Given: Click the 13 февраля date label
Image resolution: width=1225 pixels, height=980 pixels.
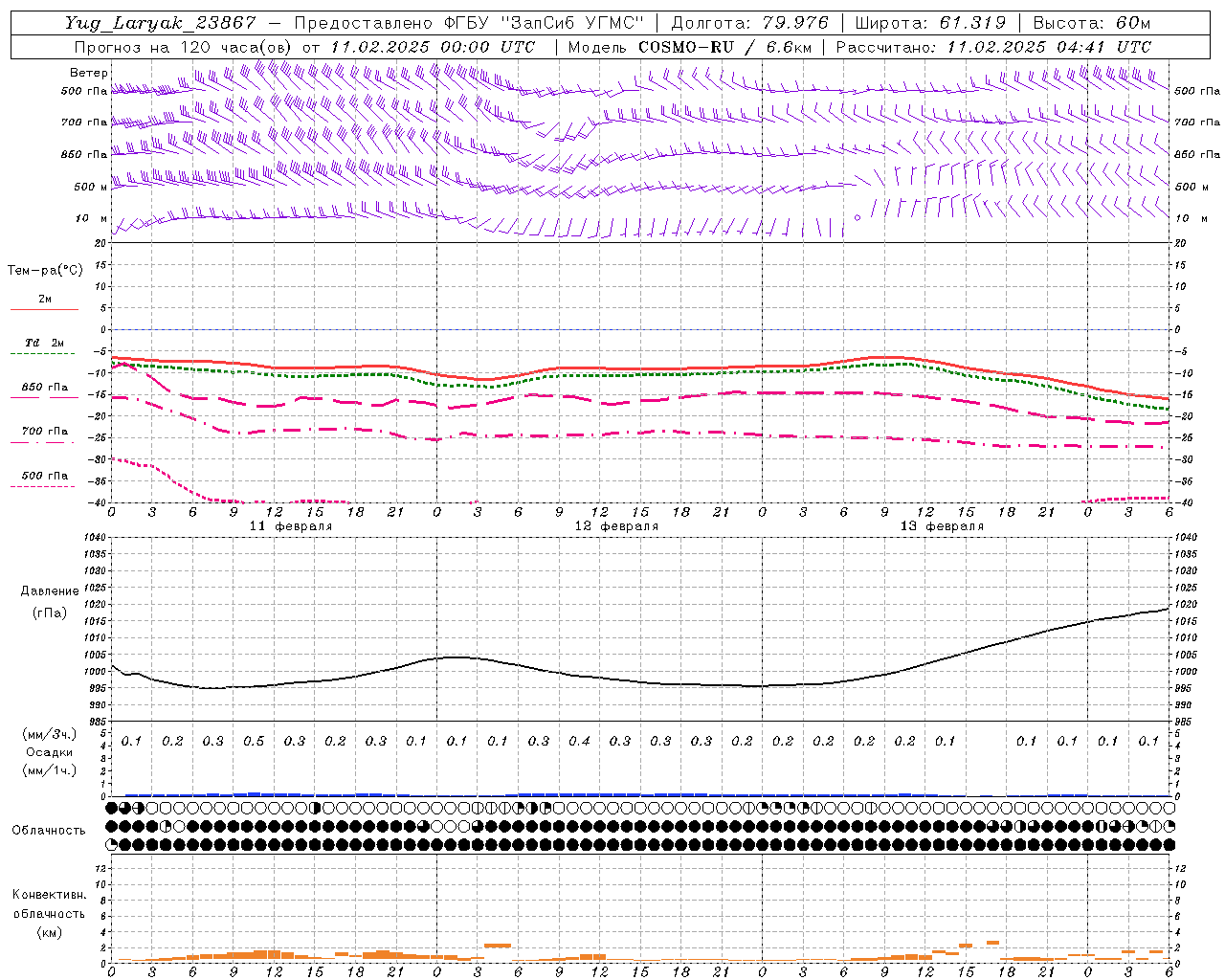Looking at the screenshot, I should (x=942, y=526).
